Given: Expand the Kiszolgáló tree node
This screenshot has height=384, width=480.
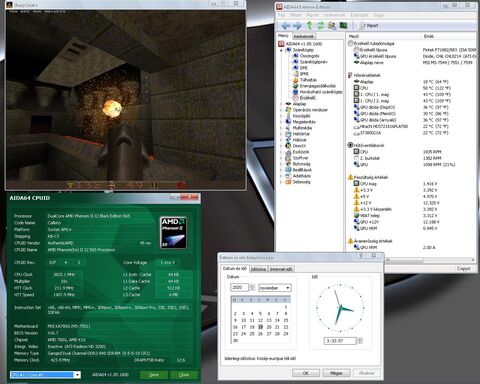Looking at the screenshot, I should (281, 116).
